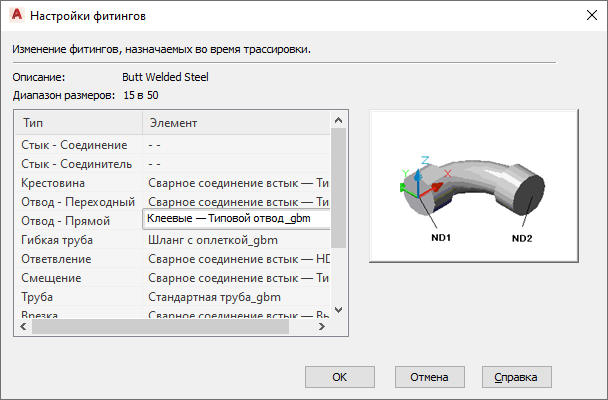Click the Отмена button

pyautogui.click(x=429, y=377)
